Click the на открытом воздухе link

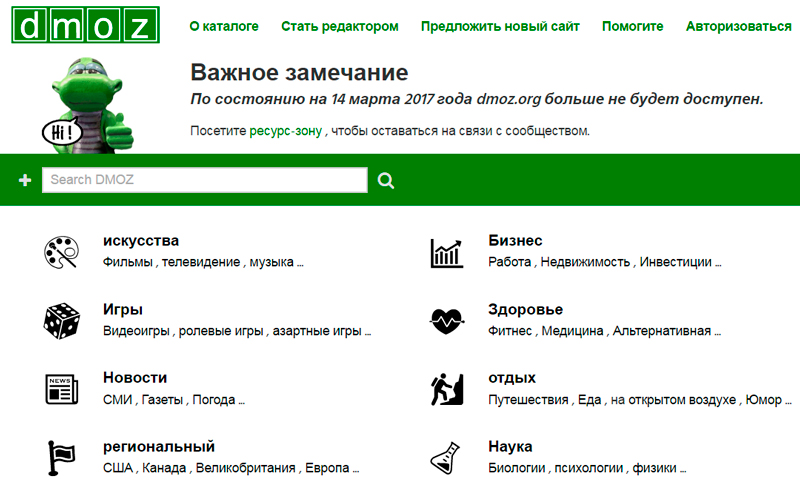pos(673,400)
